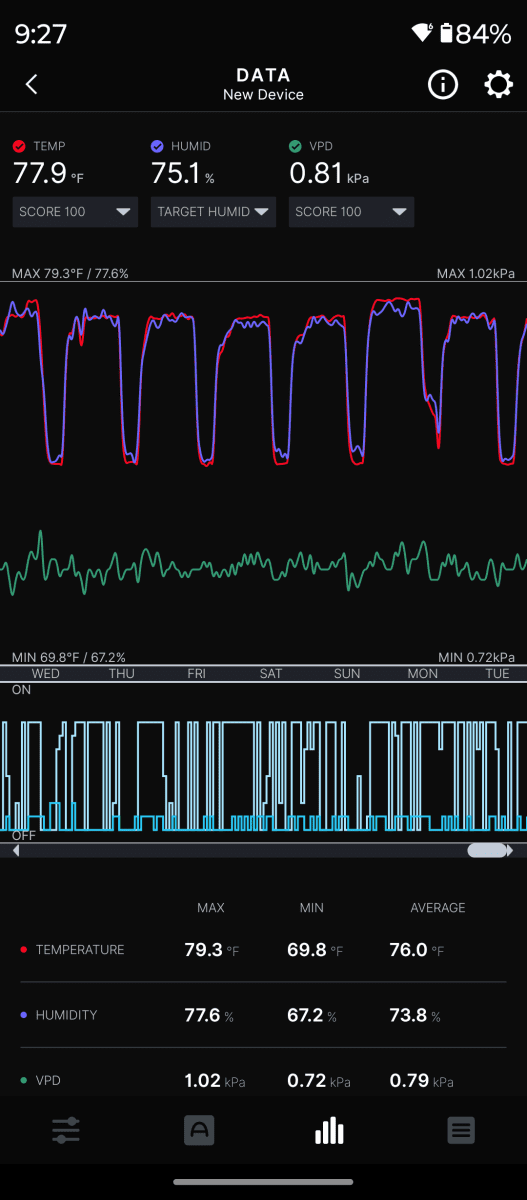Click the VPD max value 1.02
This screenshot has height=1200, width=527.
[x=202, y=1081]
